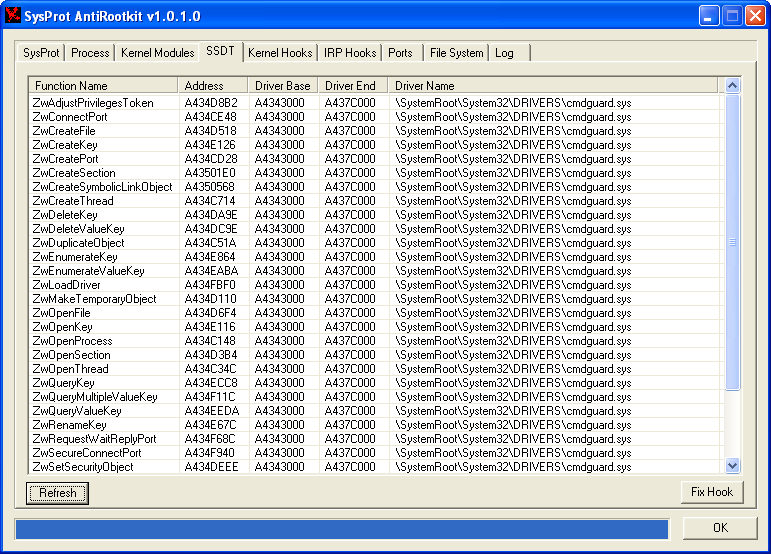Screen dimensions: 771x554
Task: Select the ZwAdjustPrivilegesToken row
Action: [374, 103]
